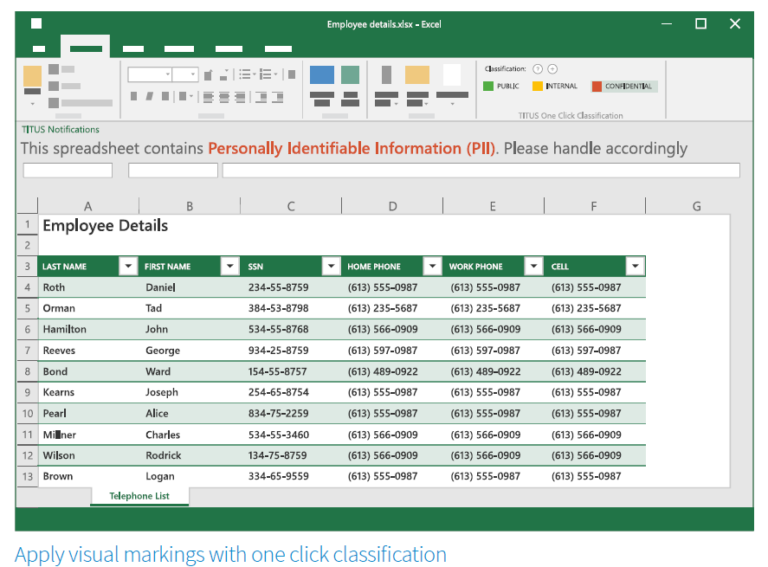The width and height of the screenshot is (768, 567).
Task: Click the TITUS Notifications label
Action: pyautogui.click(x=60, y=129)
